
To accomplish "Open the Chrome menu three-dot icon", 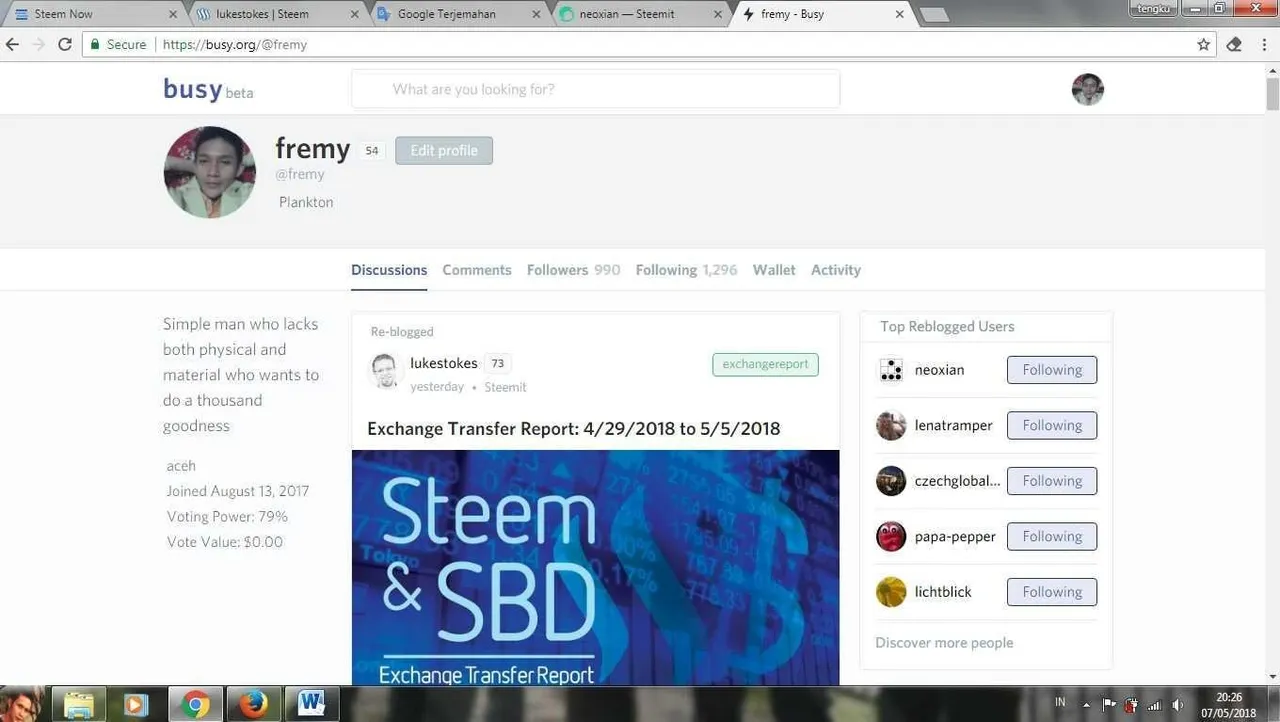I will click(1263, 44).
